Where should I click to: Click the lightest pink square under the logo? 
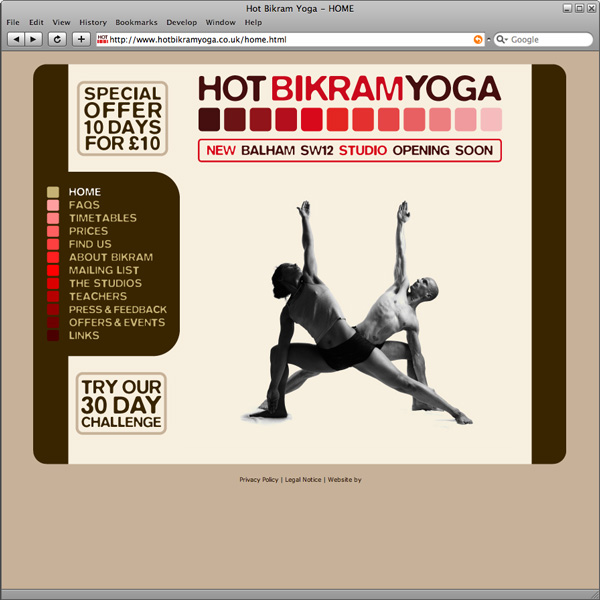(x=491, y=119)
